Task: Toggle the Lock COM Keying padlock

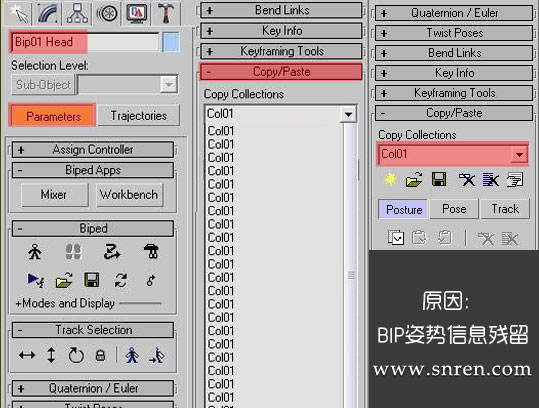Action: point(100,355)
